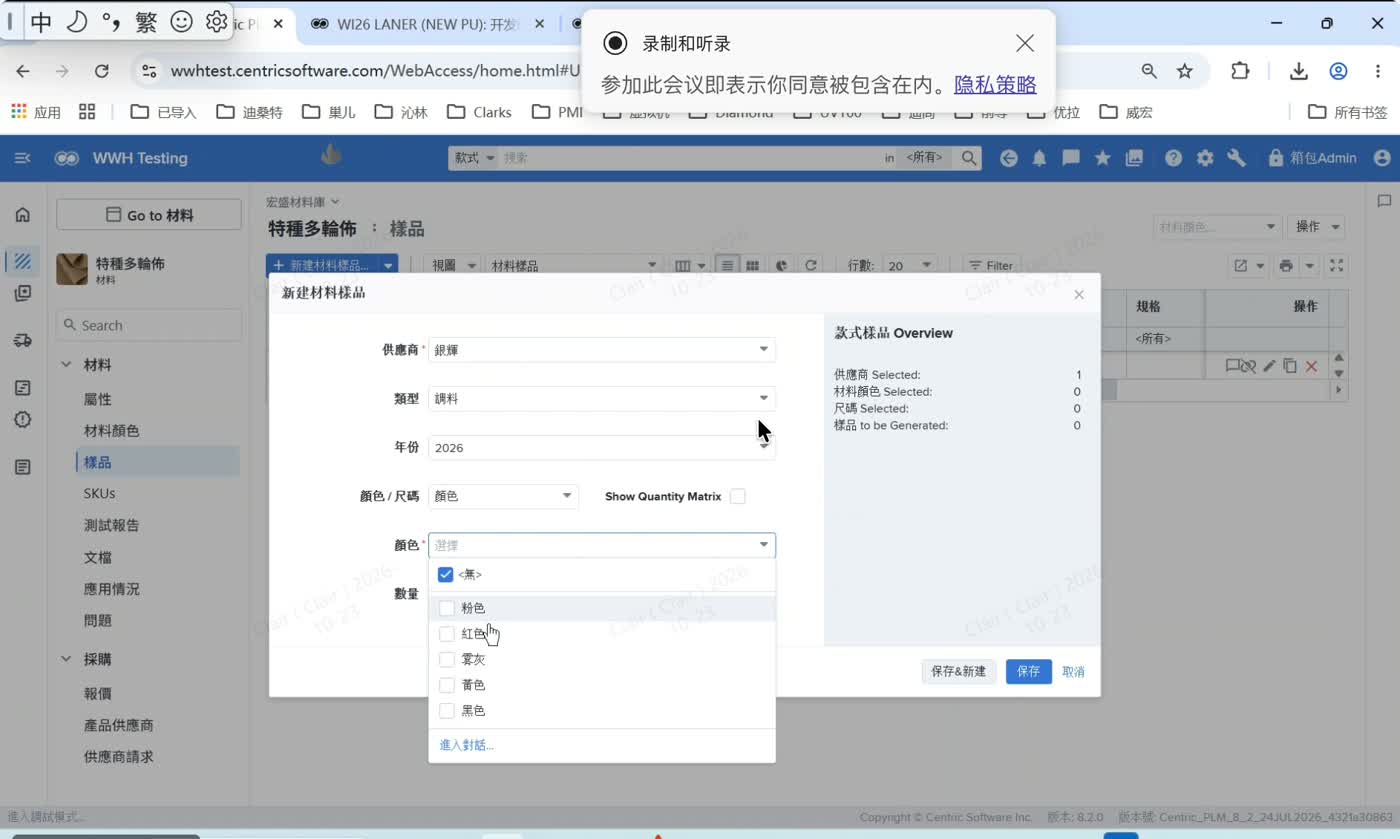Check the 黃色 color option
Image resolution: width=1400 pixels, height=839 pixels.
(446, 685)
